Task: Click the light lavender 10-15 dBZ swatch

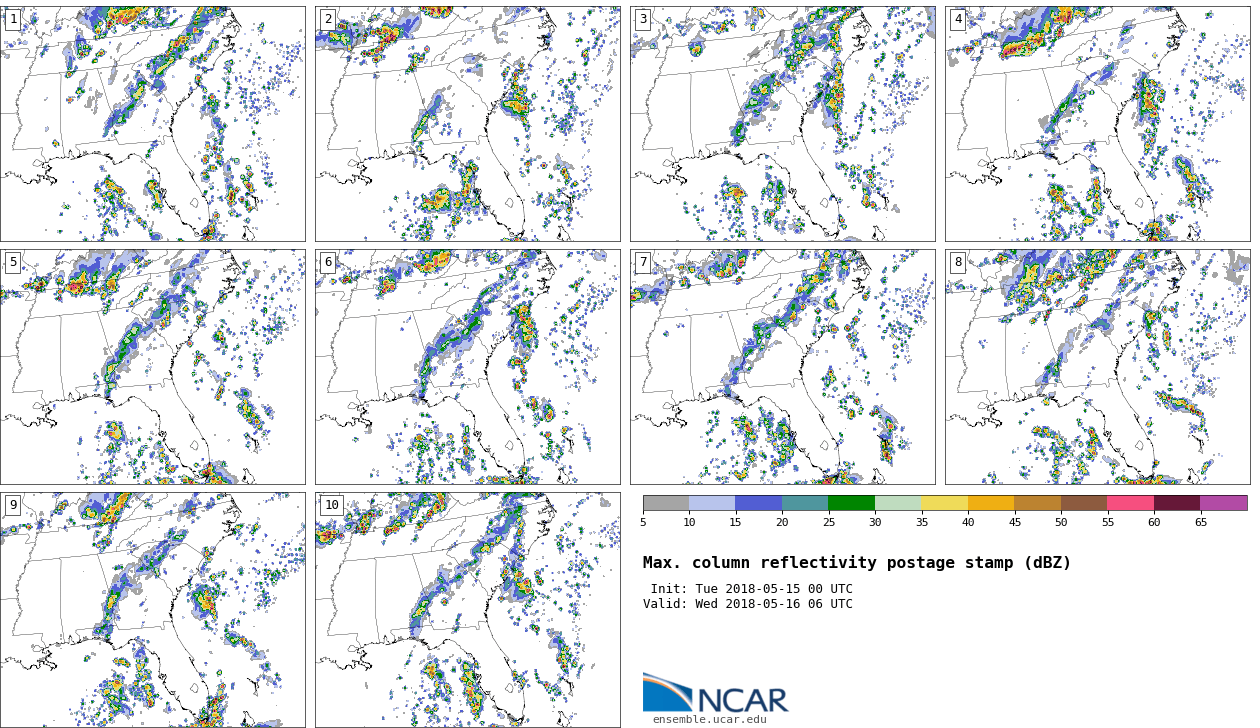Action: point(712,503)
